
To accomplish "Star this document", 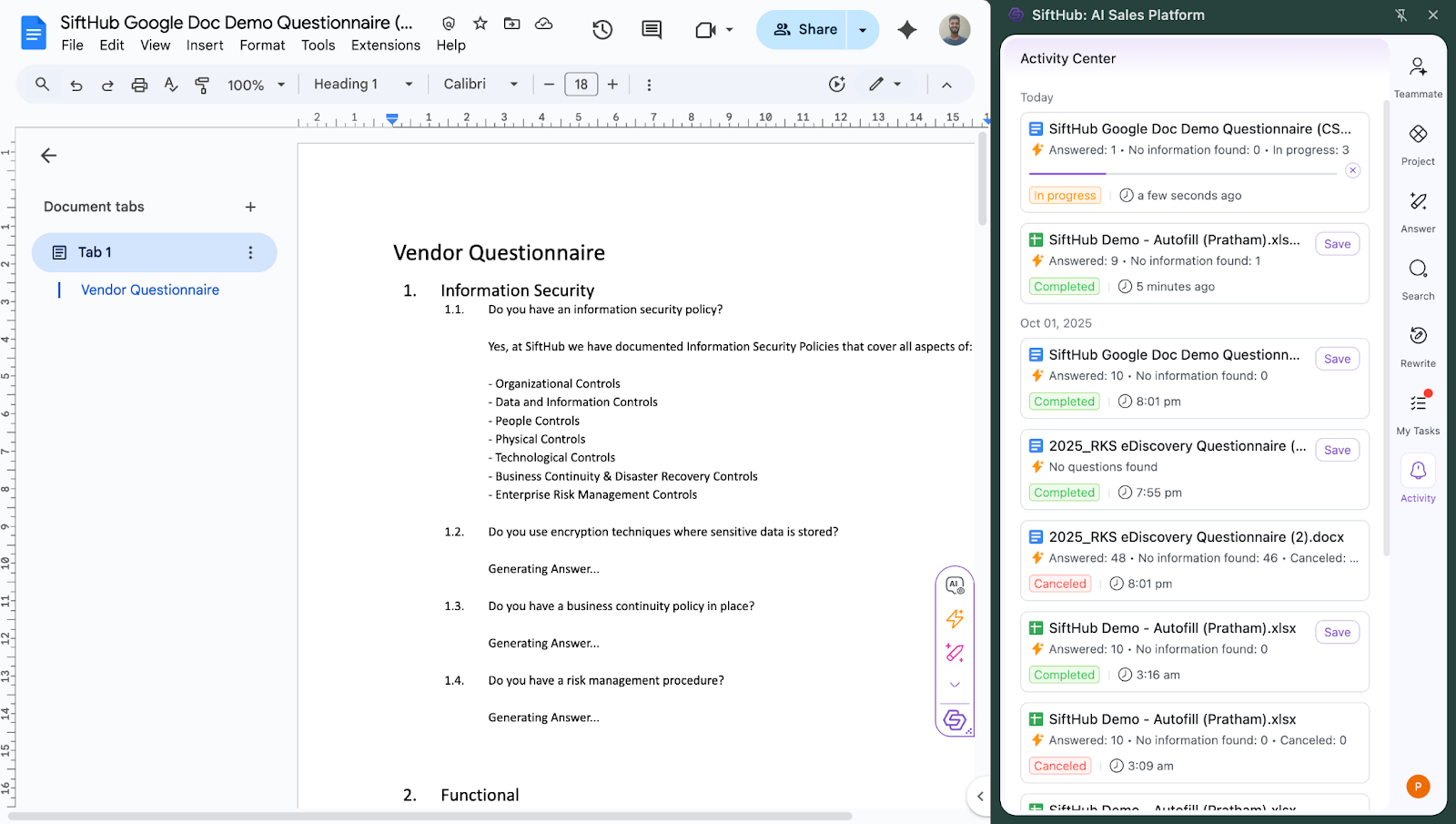I will point(480,24).
